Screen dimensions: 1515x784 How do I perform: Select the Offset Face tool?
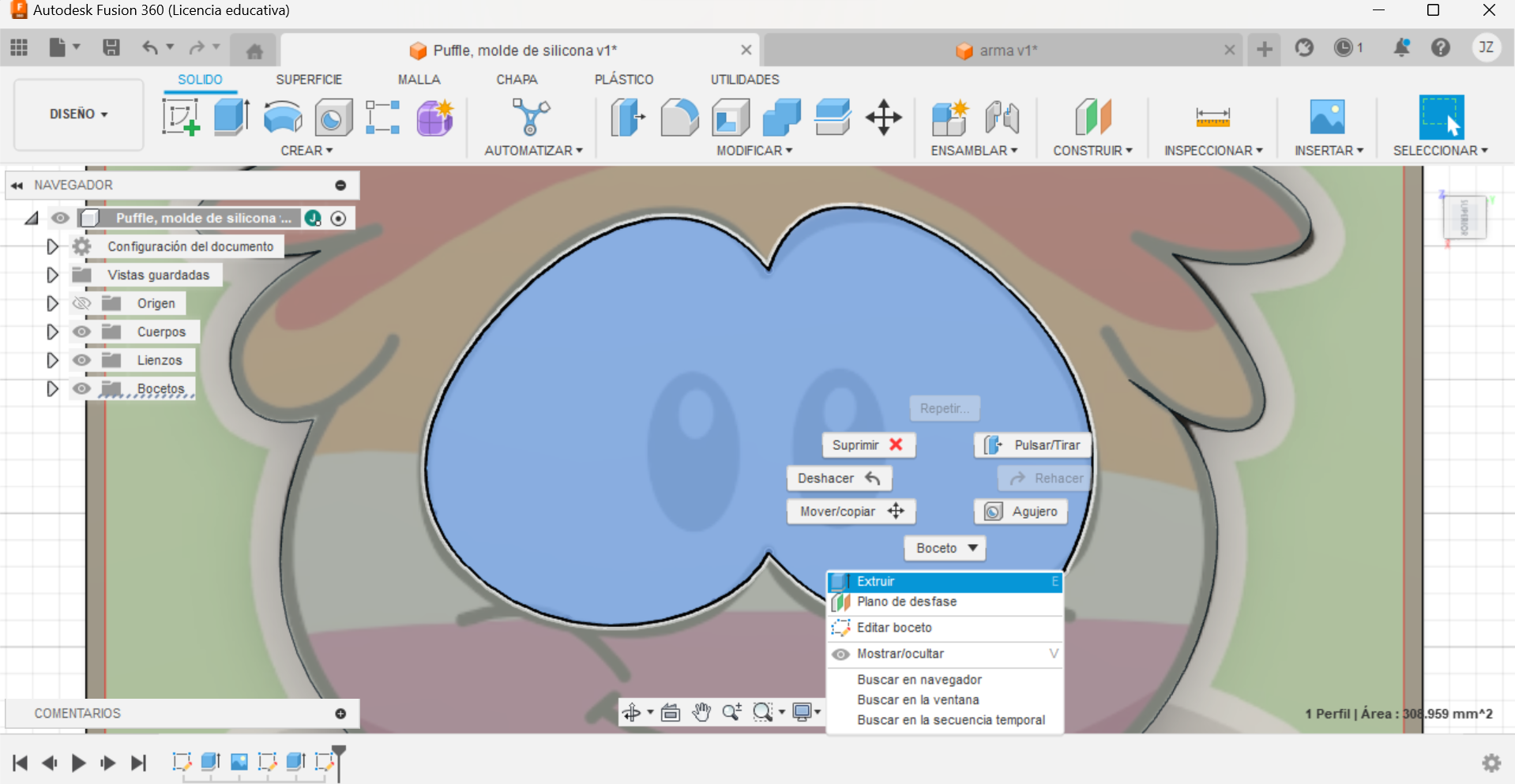(833, 117)
